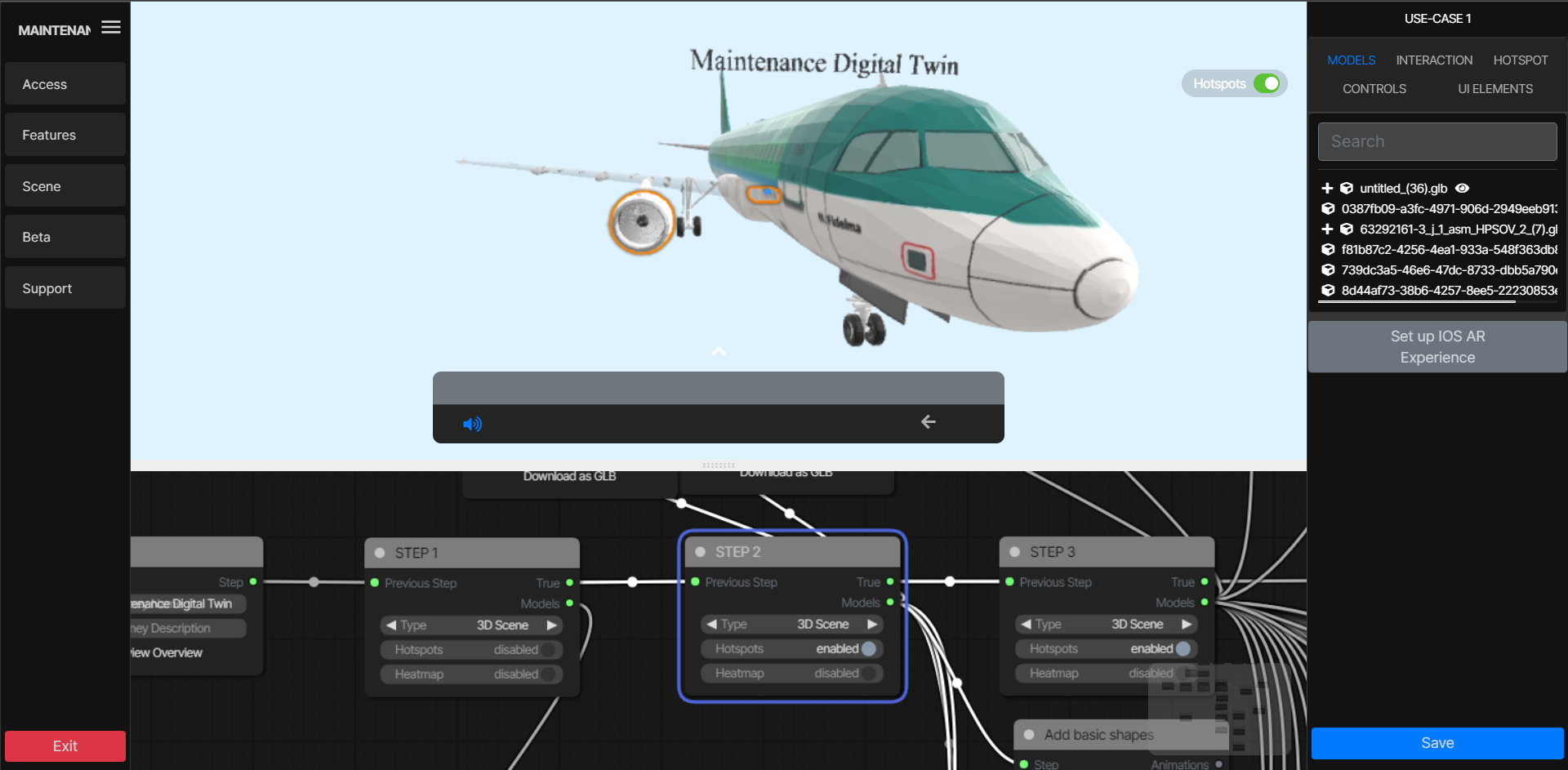Click the right arrow of STEP 2 Type selector
The height and width of the screenshot is (770, 1568).
point(872,624)
